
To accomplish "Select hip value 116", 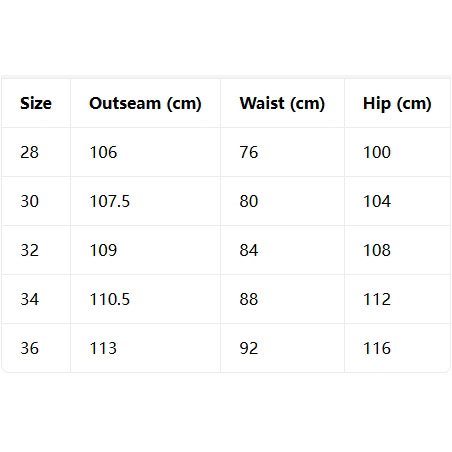I will click(x=377, y=348).
